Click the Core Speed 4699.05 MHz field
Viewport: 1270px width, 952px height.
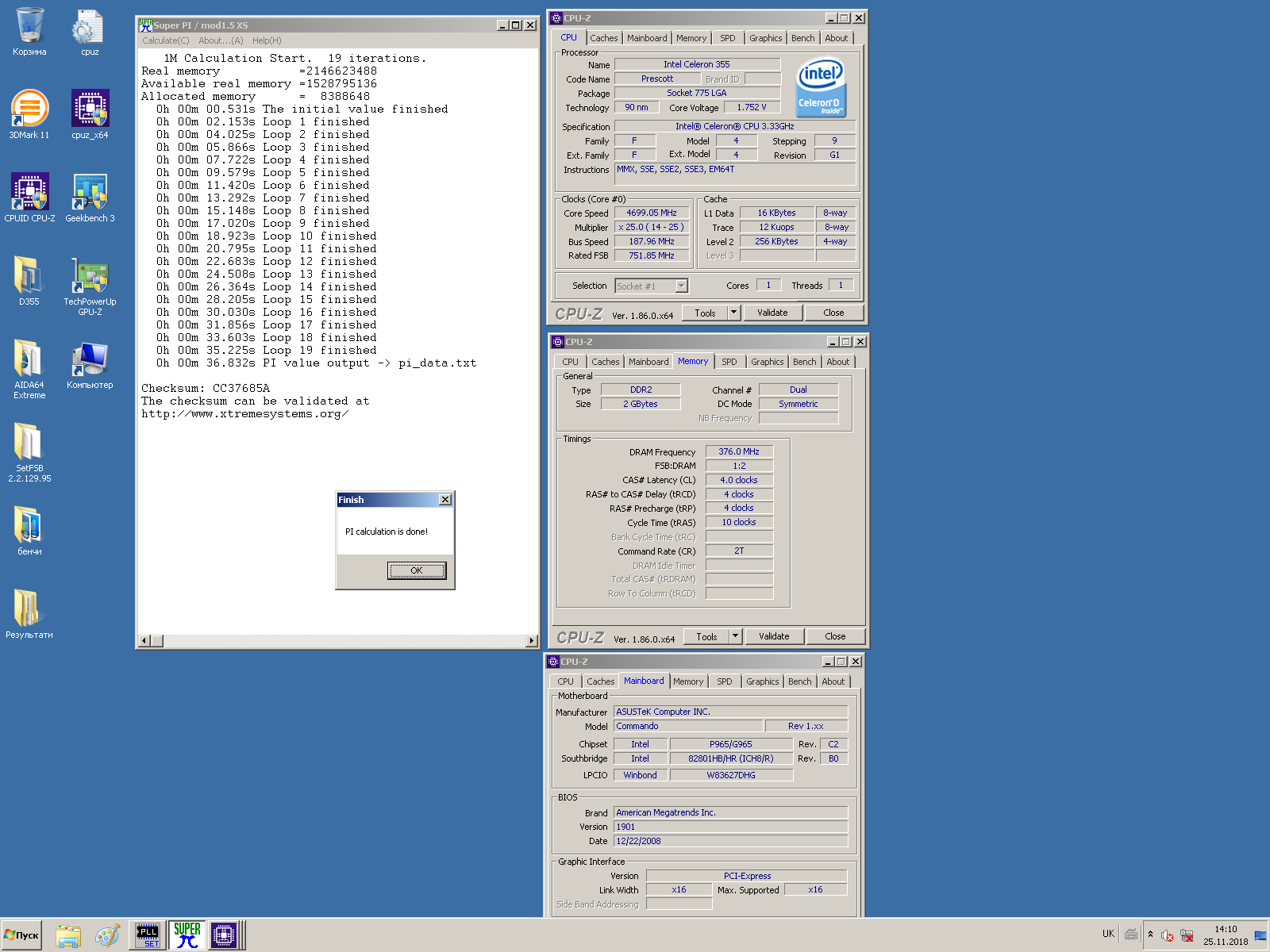[x=652, y=213]
